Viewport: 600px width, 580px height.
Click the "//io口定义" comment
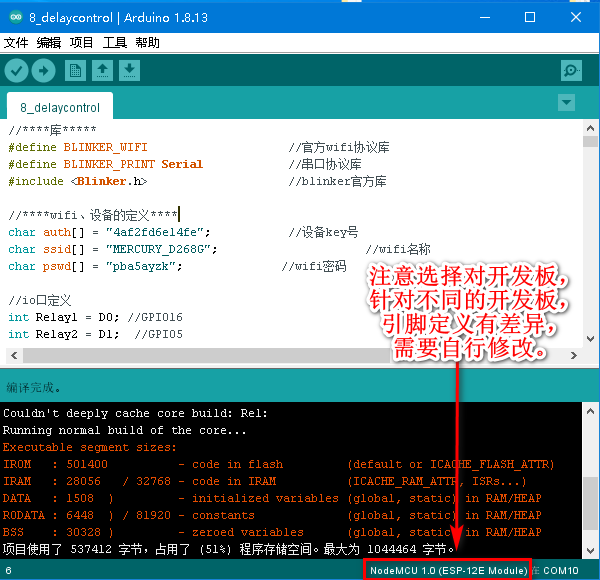40,300
